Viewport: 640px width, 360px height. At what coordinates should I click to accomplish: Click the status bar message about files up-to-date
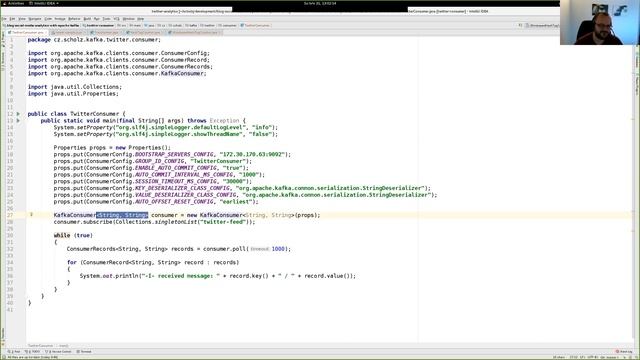(x=33, y=357)
